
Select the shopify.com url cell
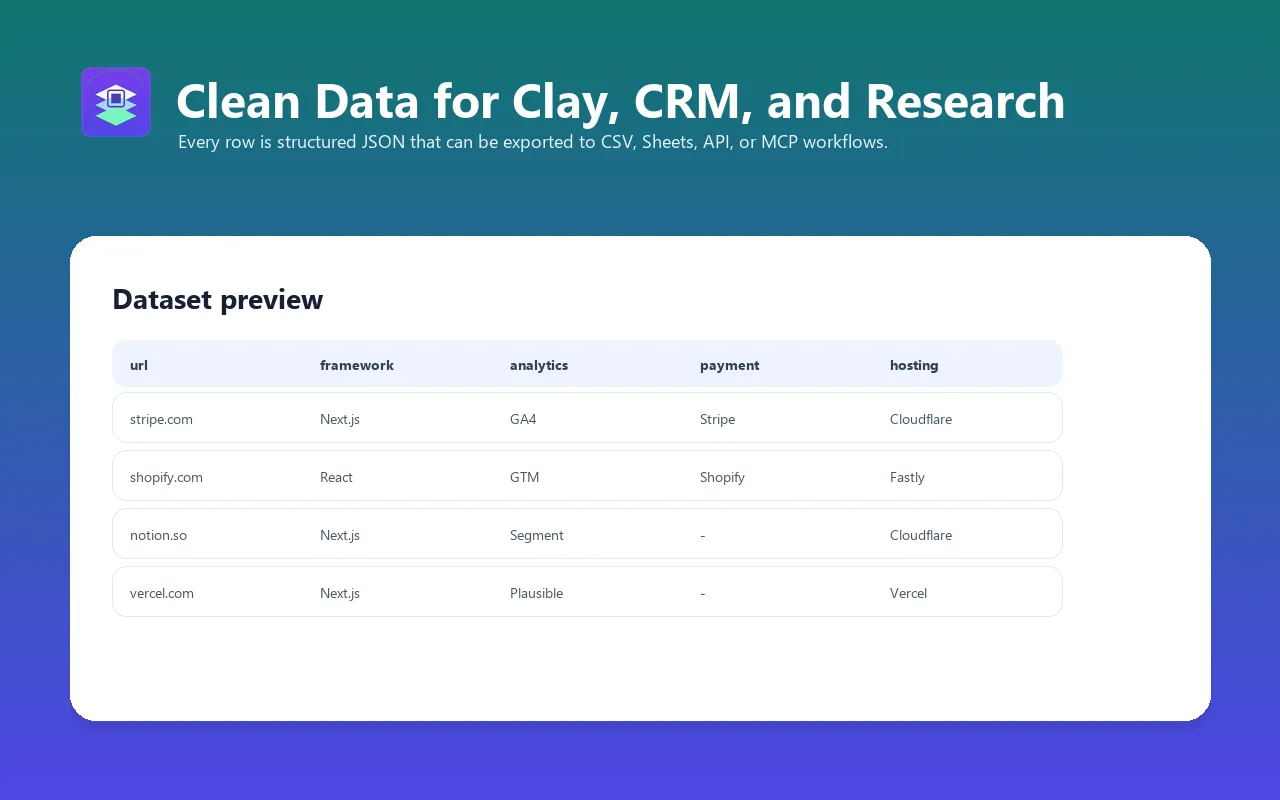coord(166,477)
